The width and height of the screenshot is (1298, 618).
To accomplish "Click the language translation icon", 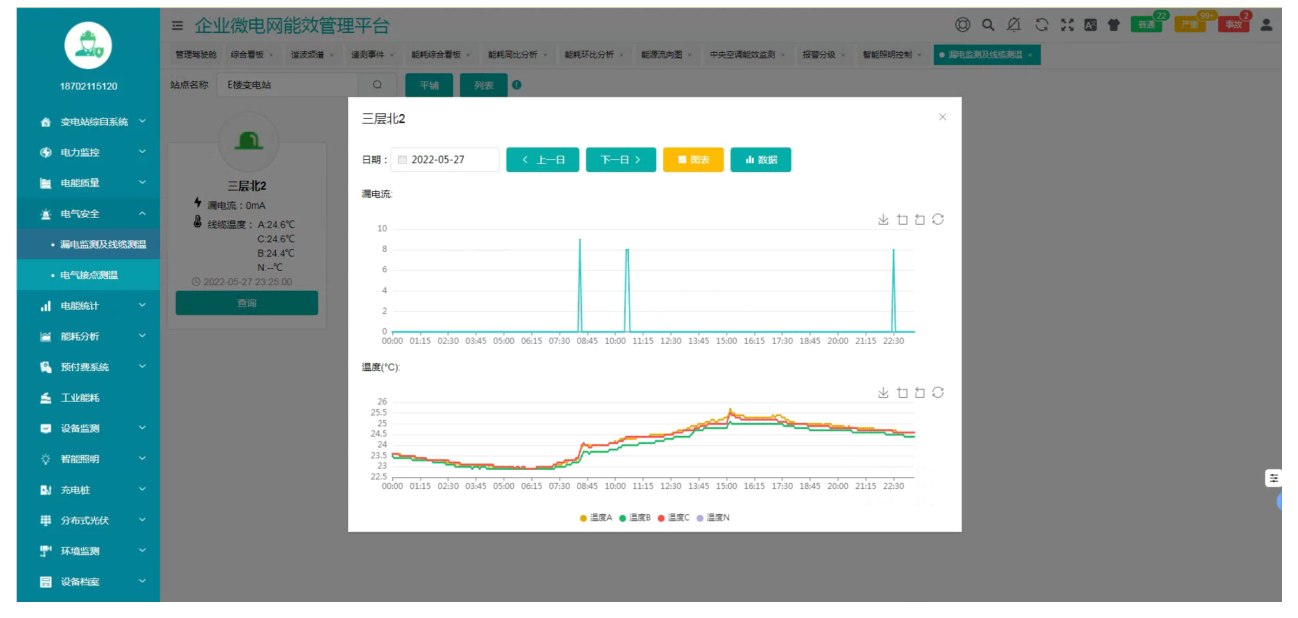I will 1090,25.
